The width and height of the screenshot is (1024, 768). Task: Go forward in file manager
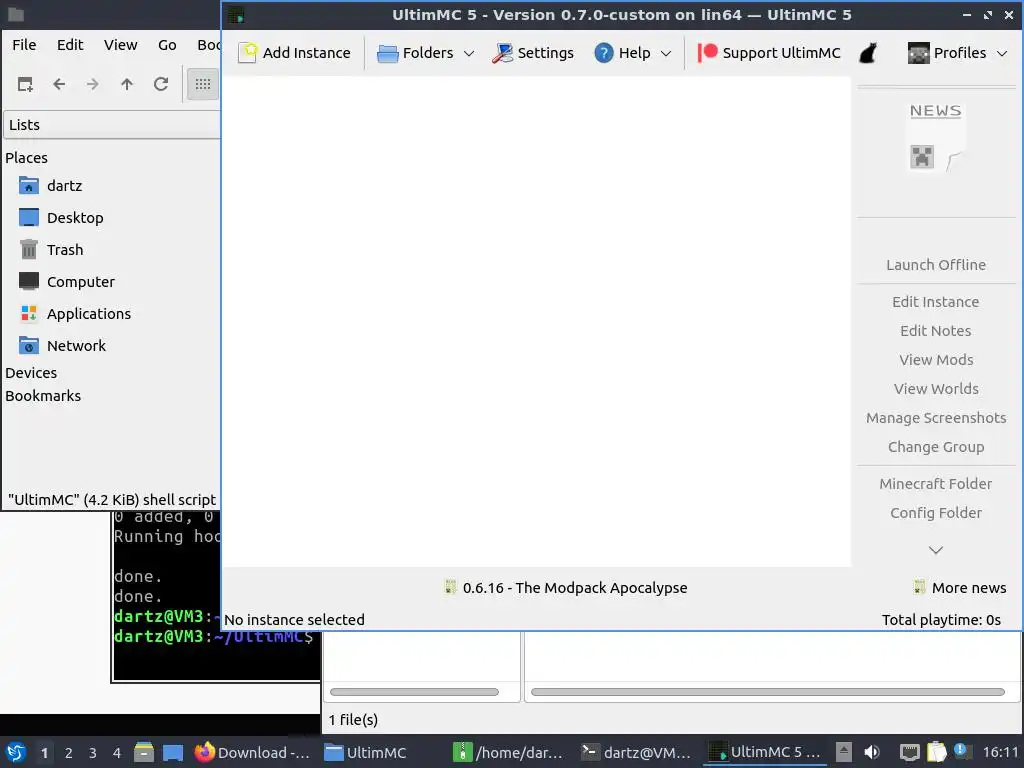click(93, 84)
